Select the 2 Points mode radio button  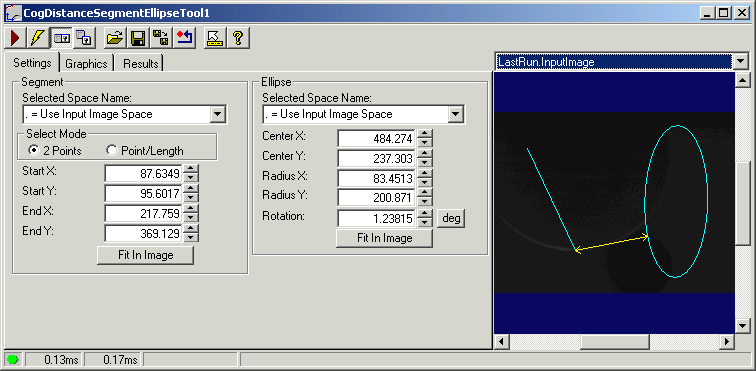(x=34, y=151)
